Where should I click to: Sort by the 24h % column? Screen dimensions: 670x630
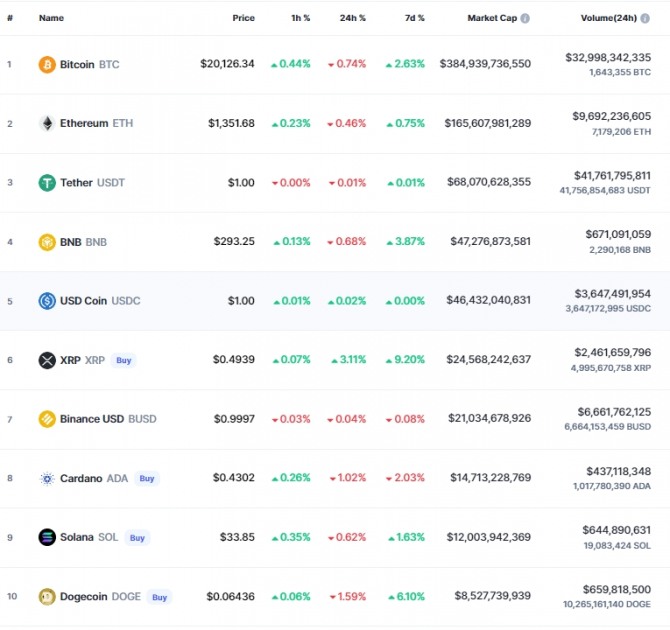353,18
